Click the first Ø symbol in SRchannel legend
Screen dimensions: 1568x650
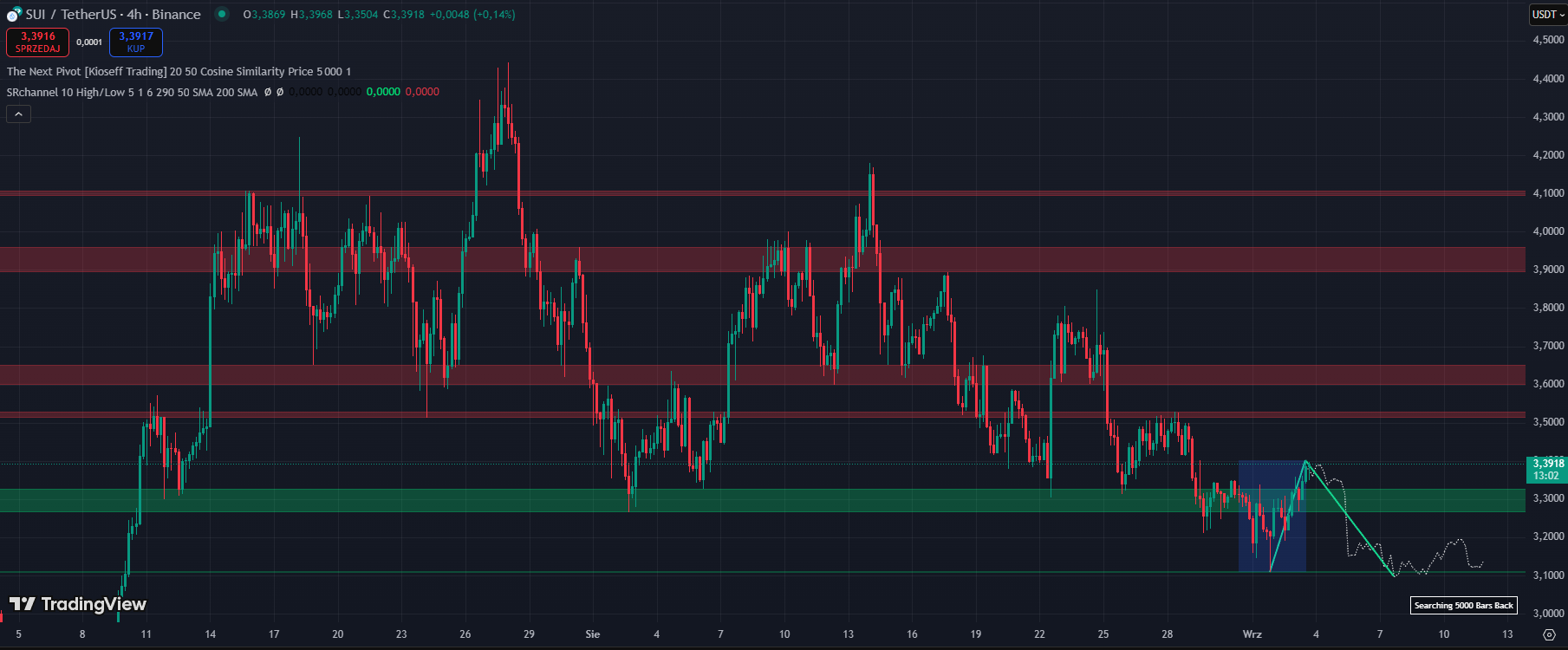coord(268,92)
